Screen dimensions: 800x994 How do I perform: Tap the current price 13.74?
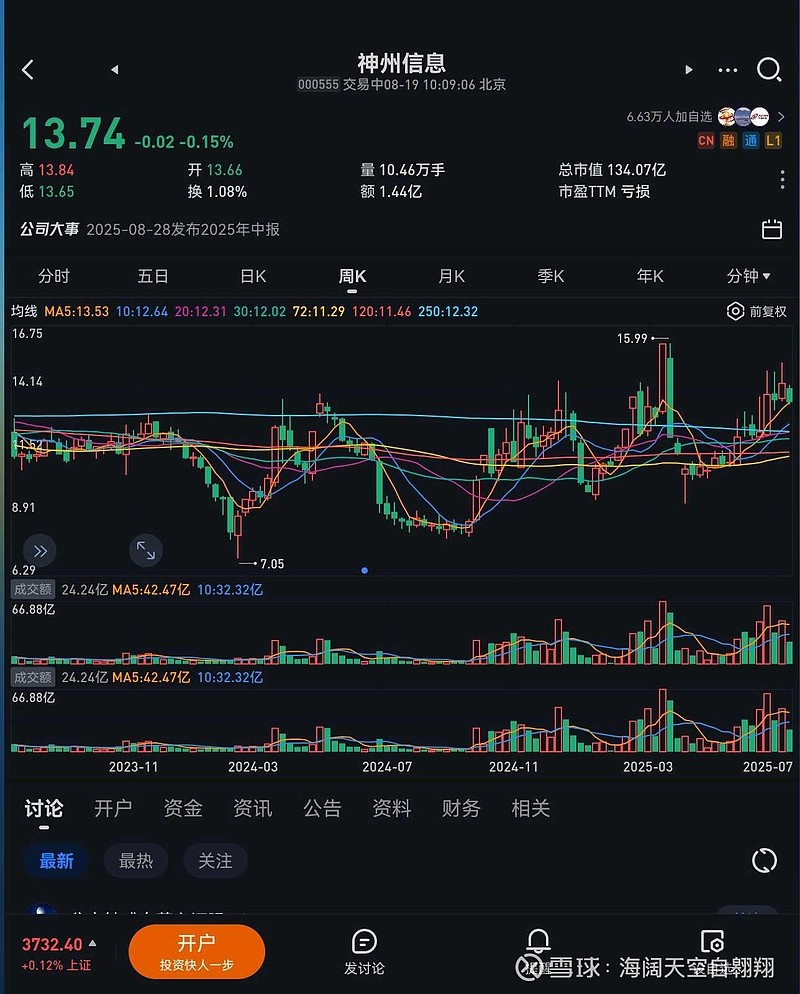pos(74,134)
